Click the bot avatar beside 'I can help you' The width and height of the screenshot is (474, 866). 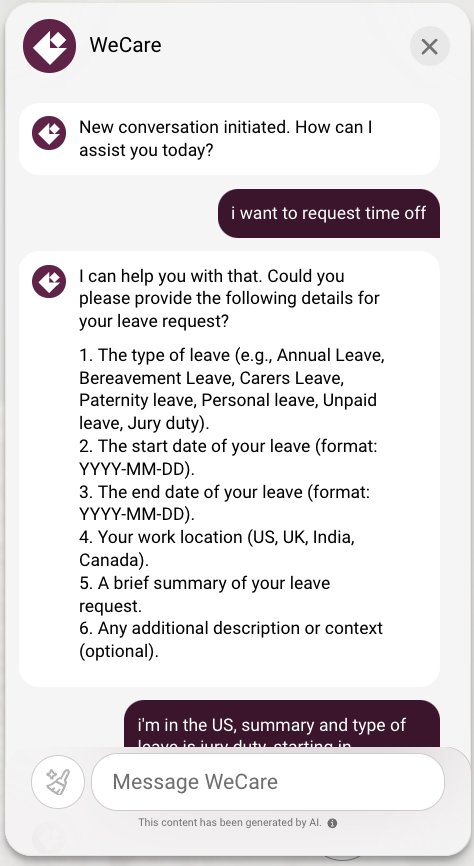[x=49, y=281]
